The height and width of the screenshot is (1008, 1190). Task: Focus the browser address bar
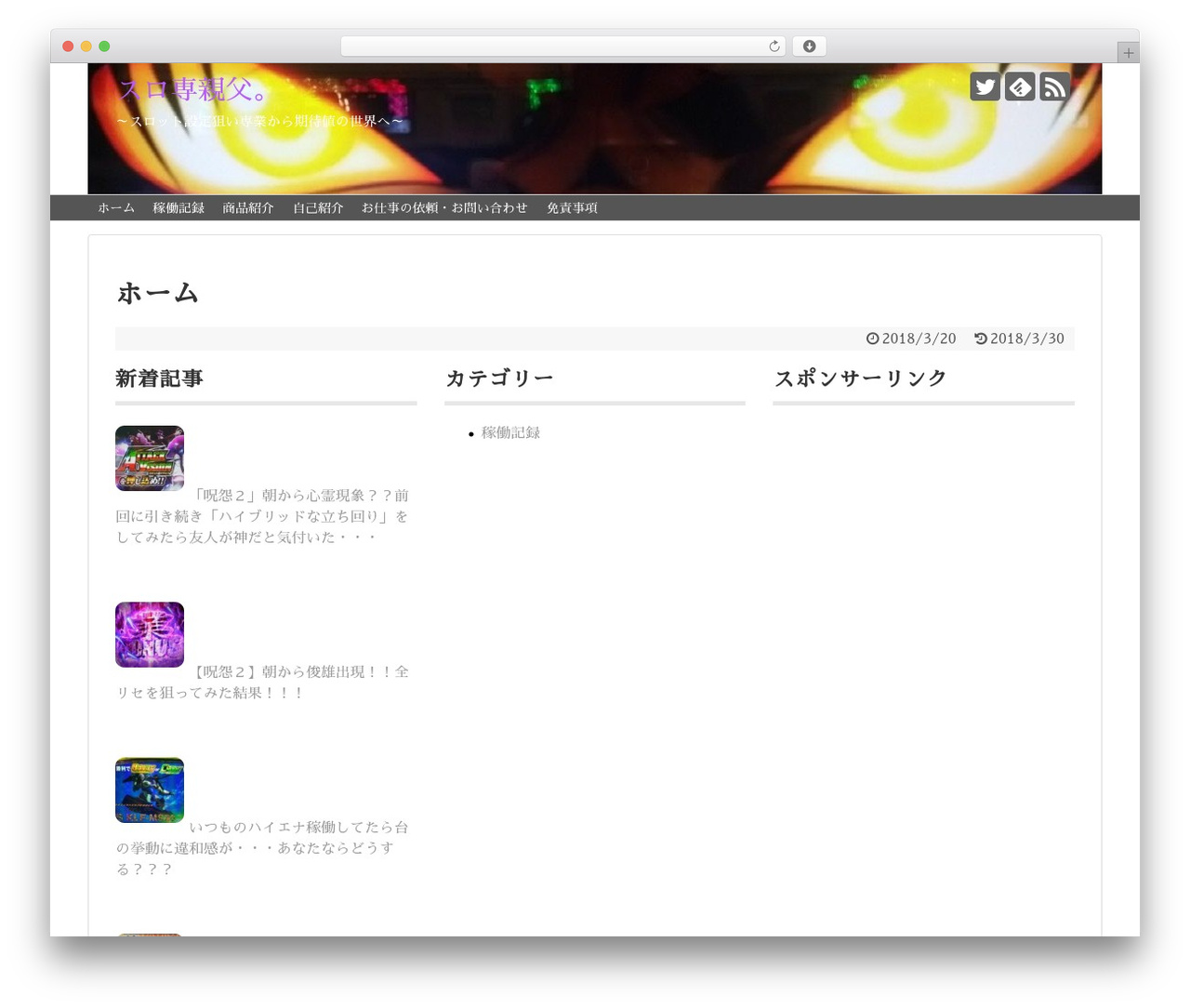(x=562, y=46)
